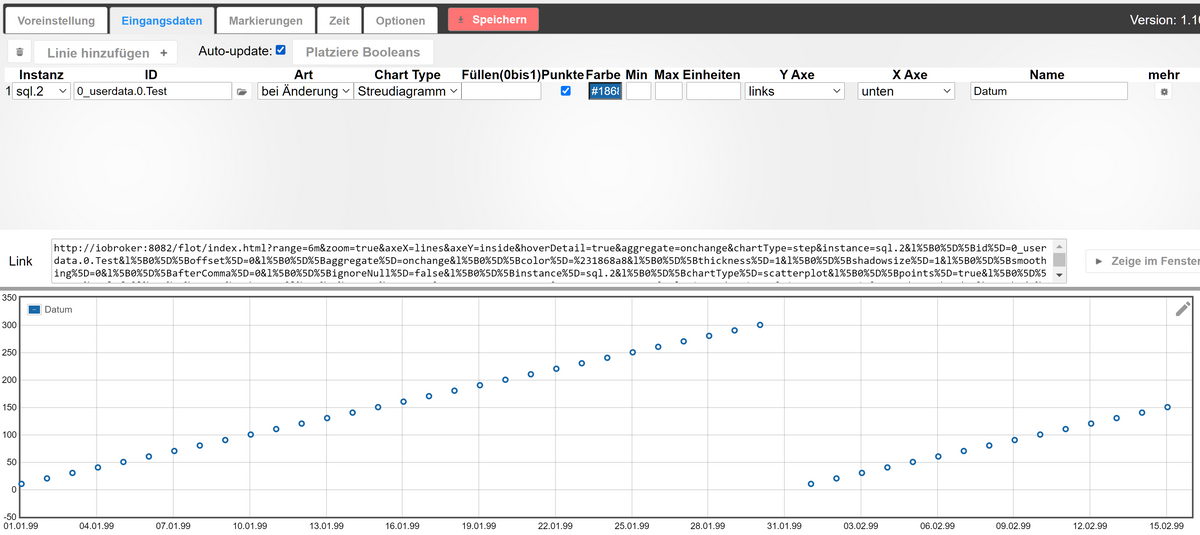Open the Chart Type Streudiagramm dropdown
1200x535 pixels.
407,91
